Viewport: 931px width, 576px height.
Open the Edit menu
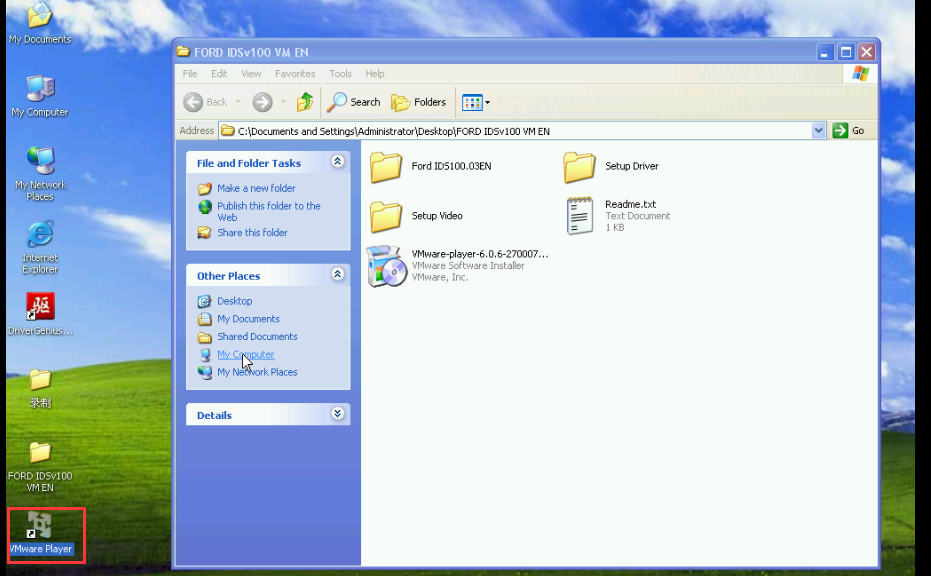[219, 74]
